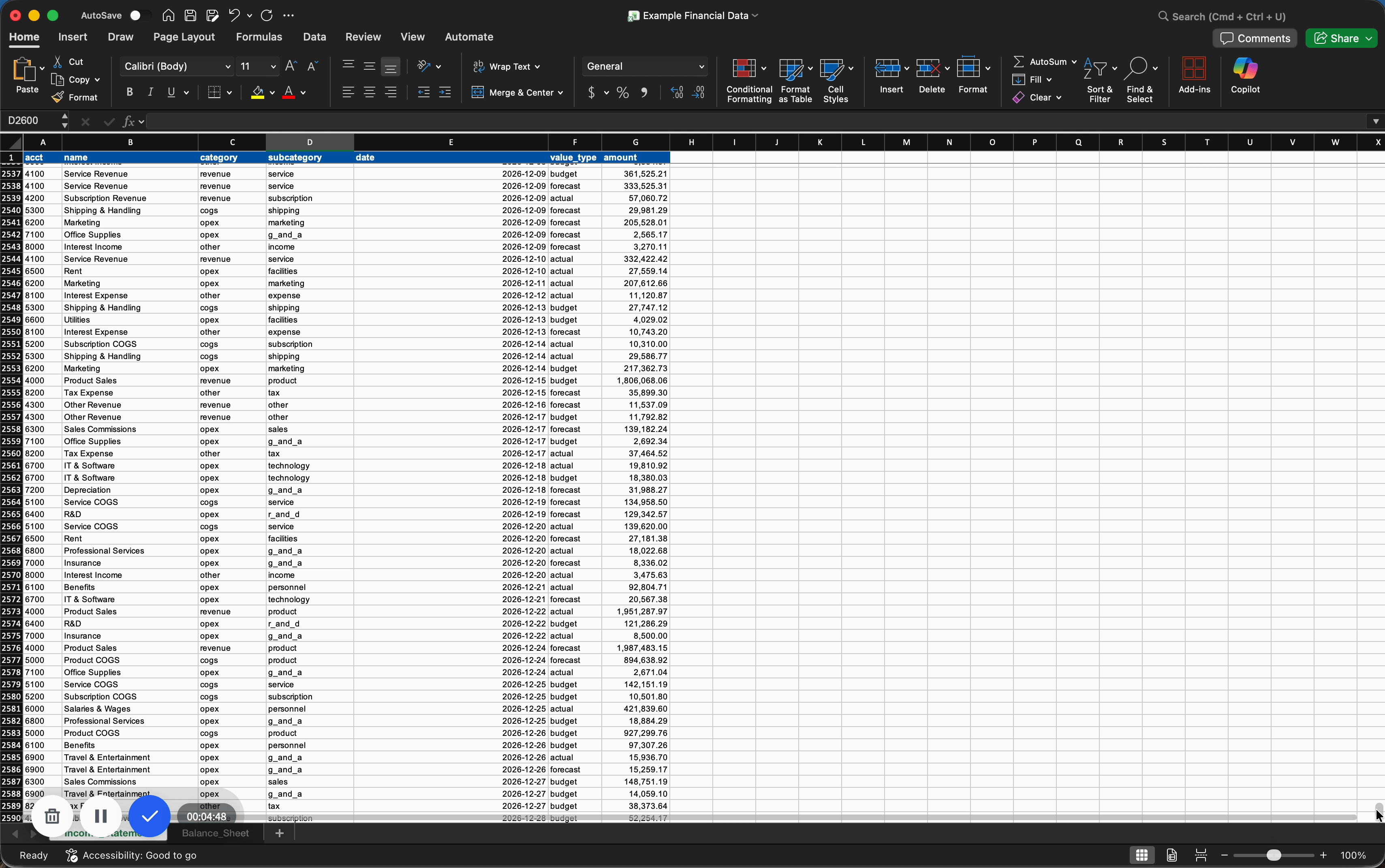Open the Review ribbon tab
Screen dimensions: 1385x868
tap(363, 37)
